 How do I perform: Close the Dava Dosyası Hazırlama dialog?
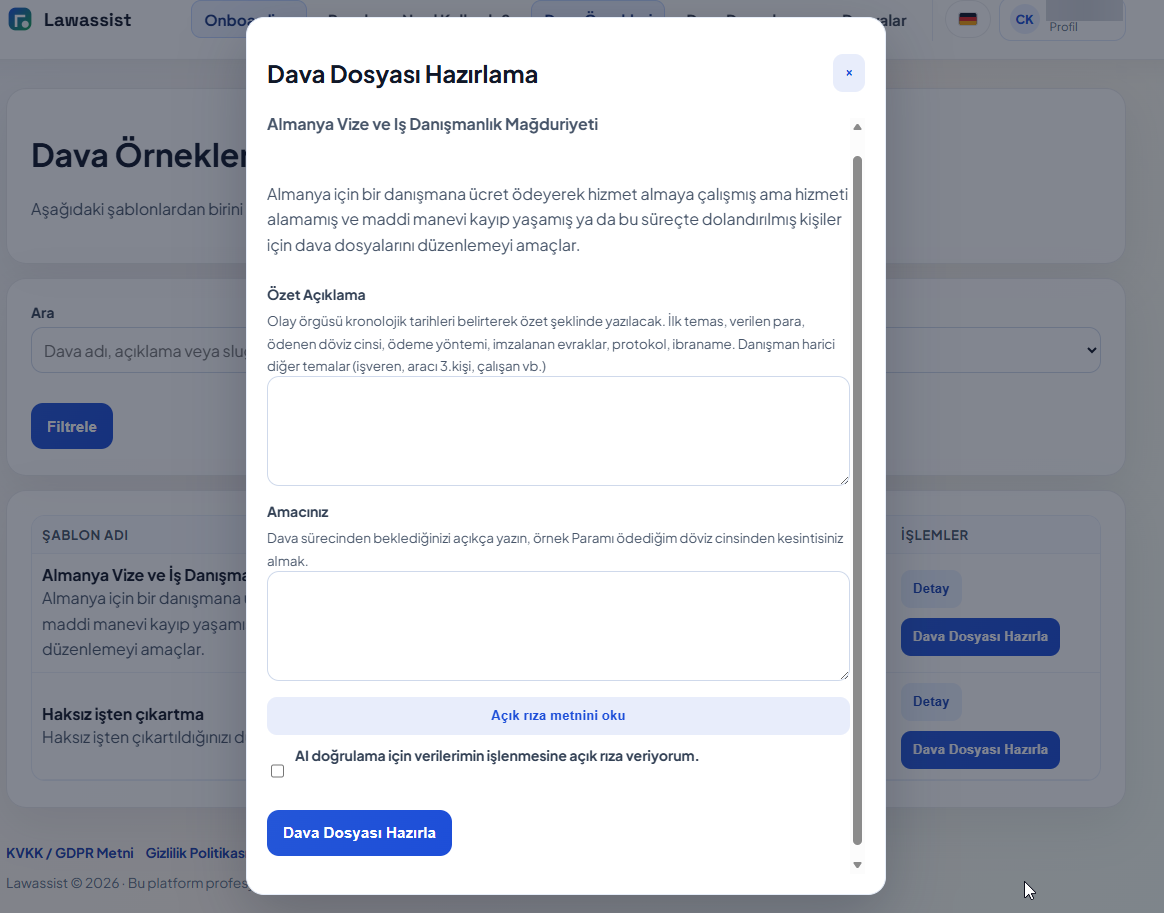click(x=848, y=73)
